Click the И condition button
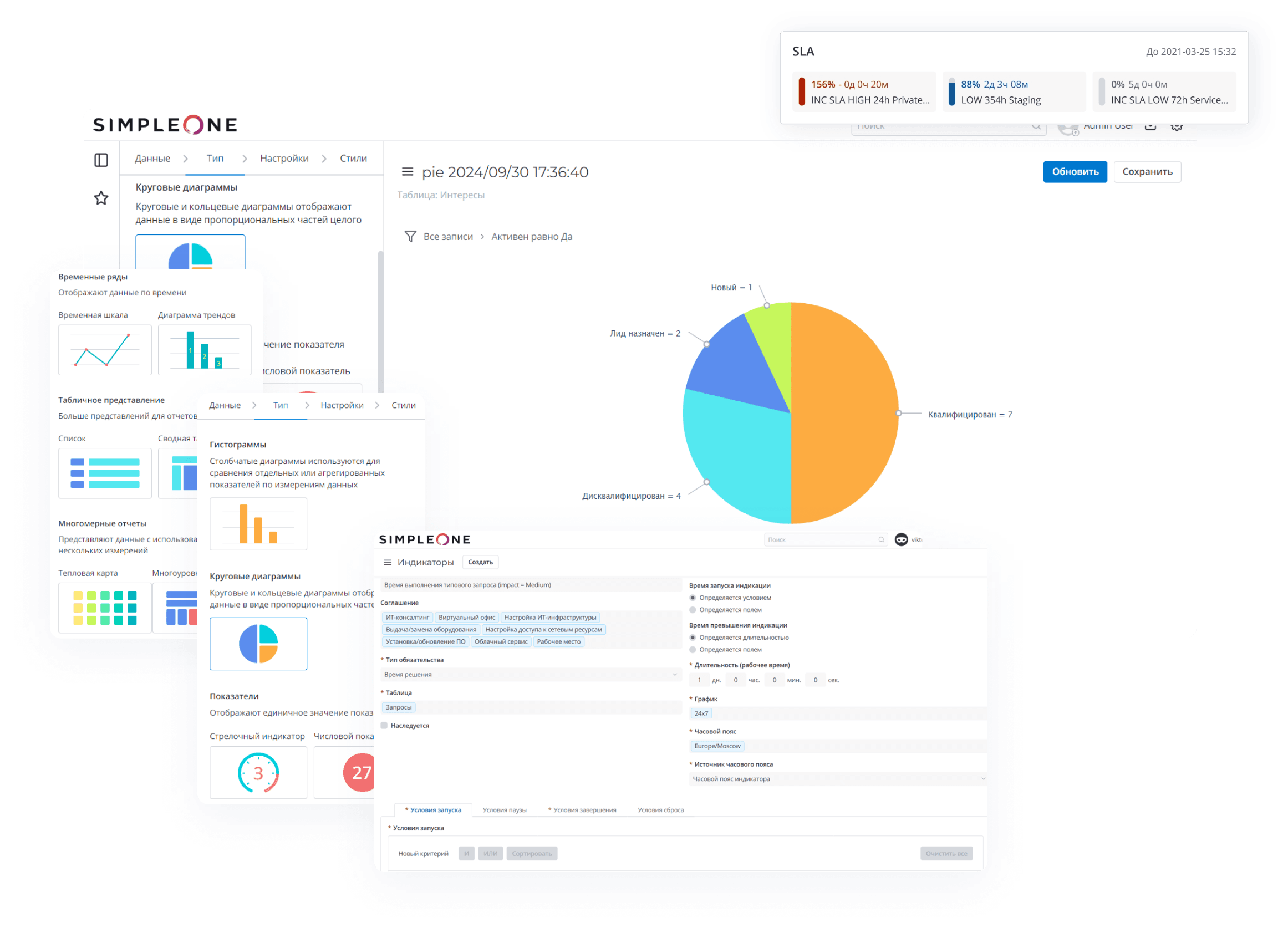This screenshot has width=1288, height=933. (x=467, y=853)
